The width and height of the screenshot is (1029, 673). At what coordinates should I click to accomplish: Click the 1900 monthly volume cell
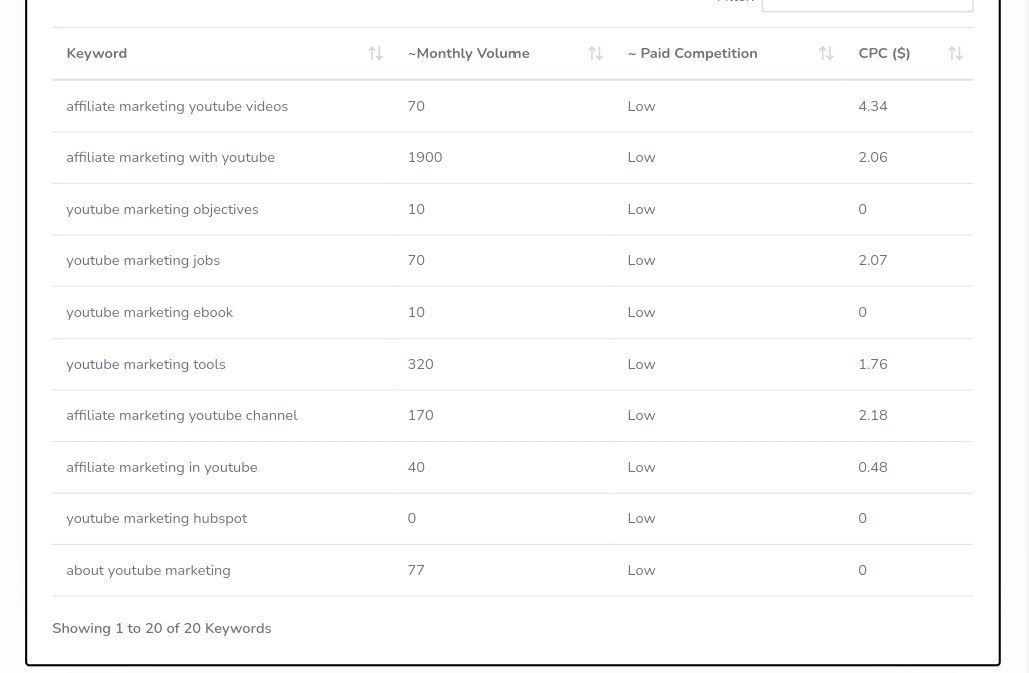[425, 157]
